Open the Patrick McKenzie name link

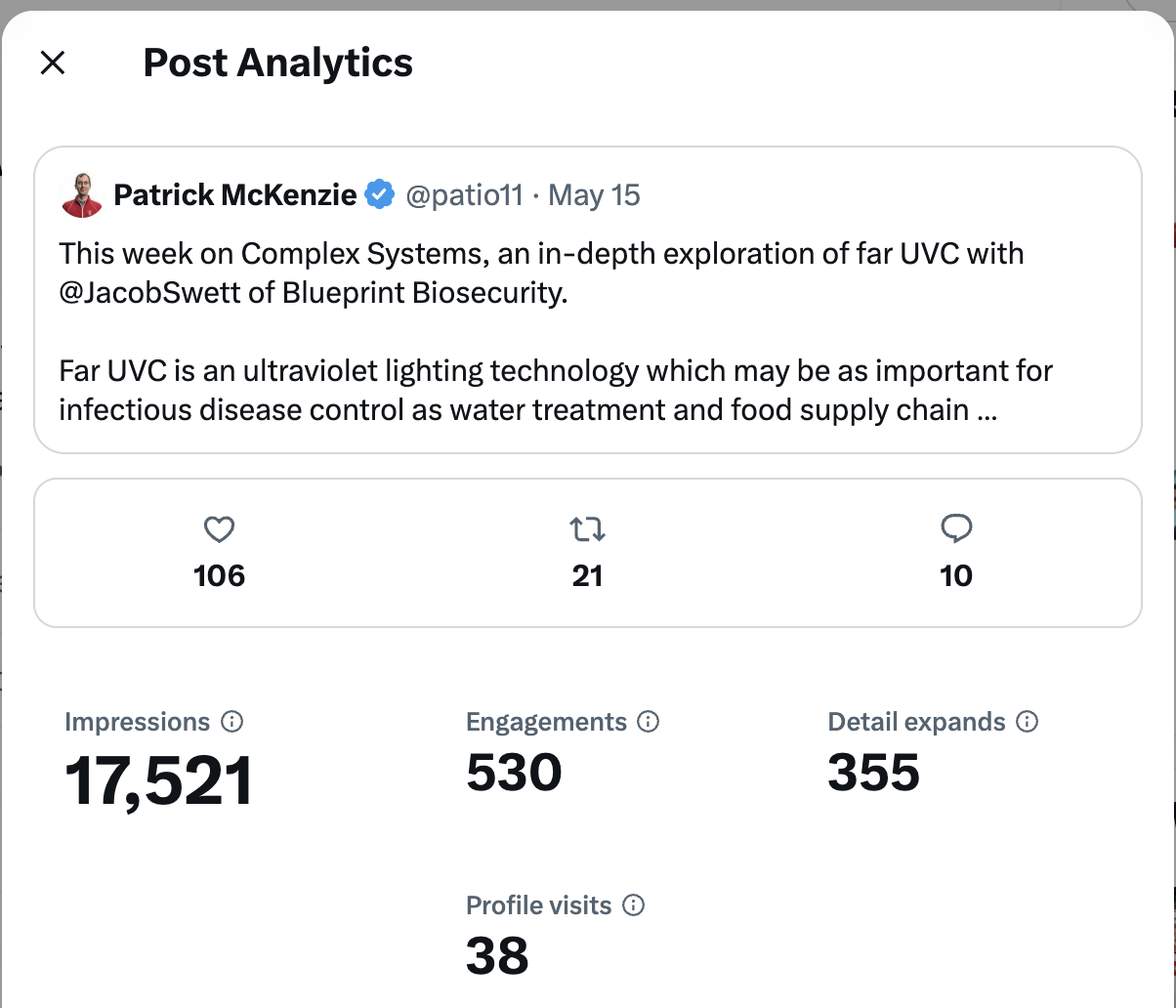(x=235, y=195)
